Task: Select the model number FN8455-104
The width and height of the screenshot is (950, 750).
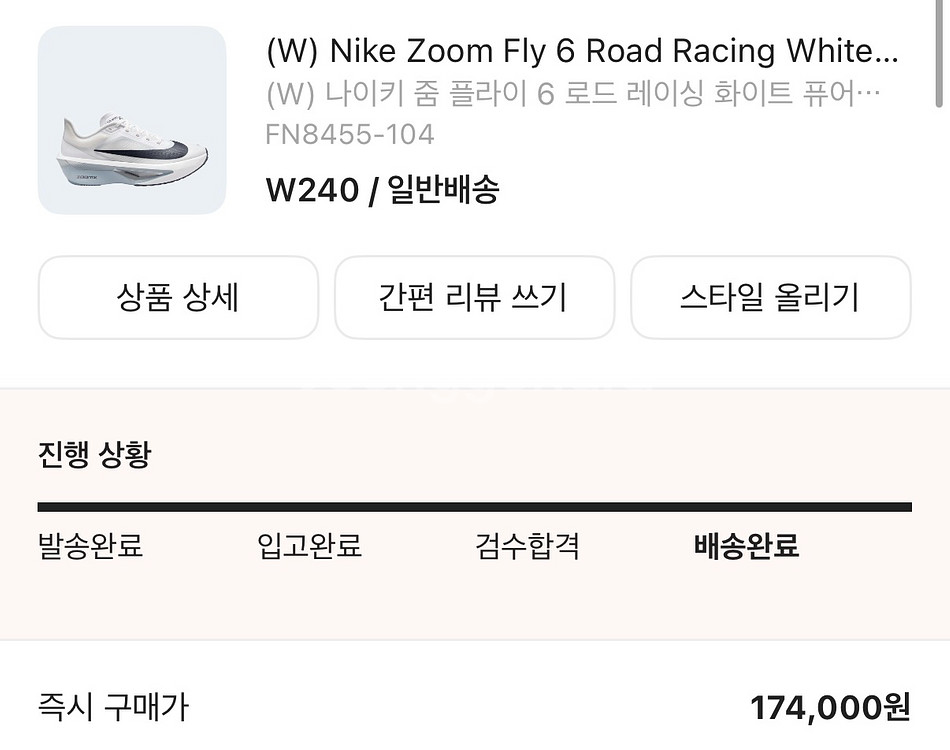Action: point(350,134)
